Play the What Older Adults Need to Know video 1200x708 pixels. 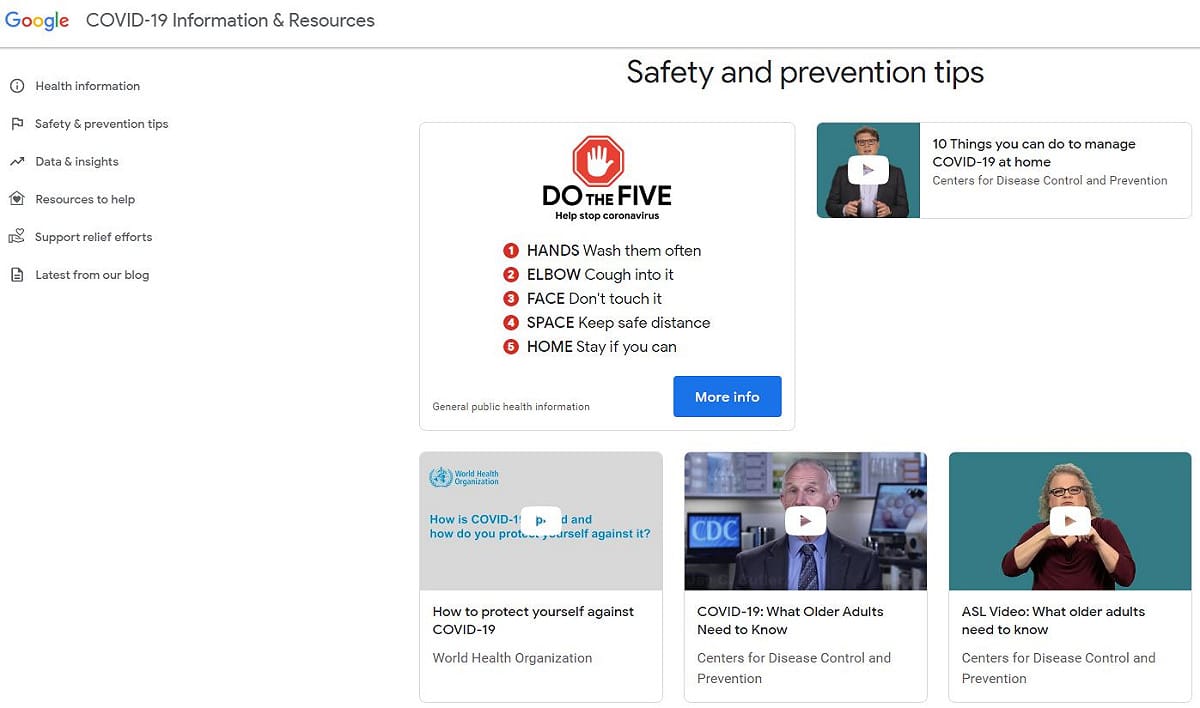[x=805, y=520]
